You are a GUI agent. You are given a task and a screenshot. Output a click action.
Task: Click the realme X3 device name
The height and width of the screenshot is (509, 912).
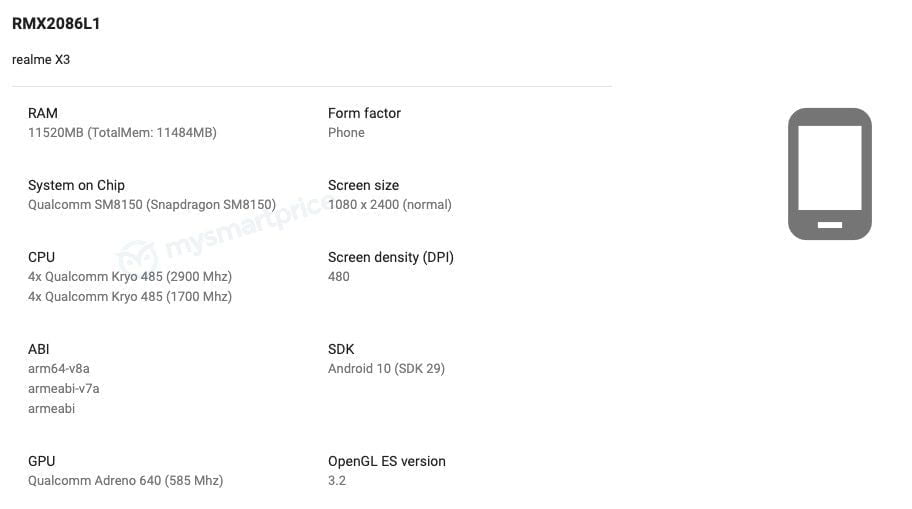(x=41, y=59)
